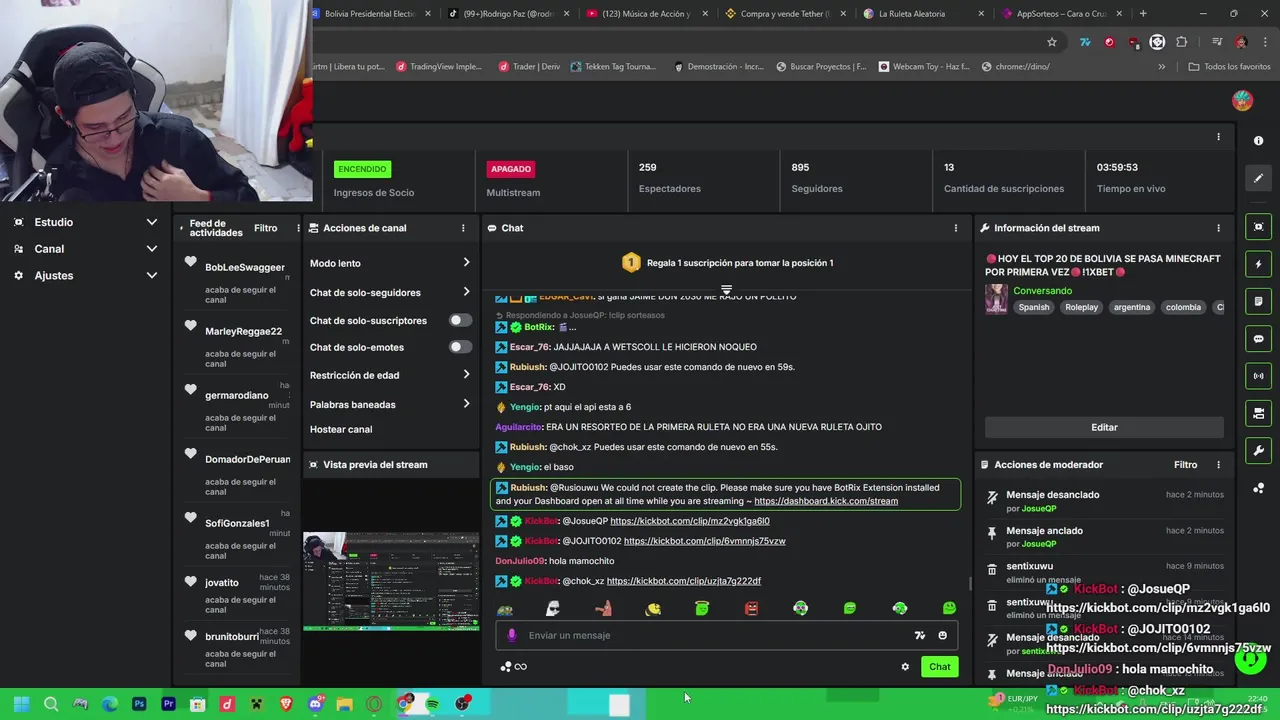This screenshot has width=1280, height=720.
Task: Switch to Bolivia Presidential Election tab
Action: click(x=370, y=14)
